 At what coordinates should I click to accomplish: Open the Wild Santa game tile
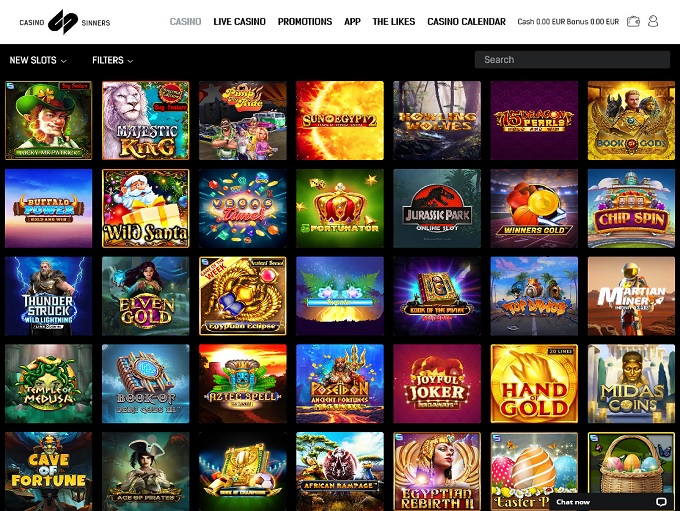[146, 208]
